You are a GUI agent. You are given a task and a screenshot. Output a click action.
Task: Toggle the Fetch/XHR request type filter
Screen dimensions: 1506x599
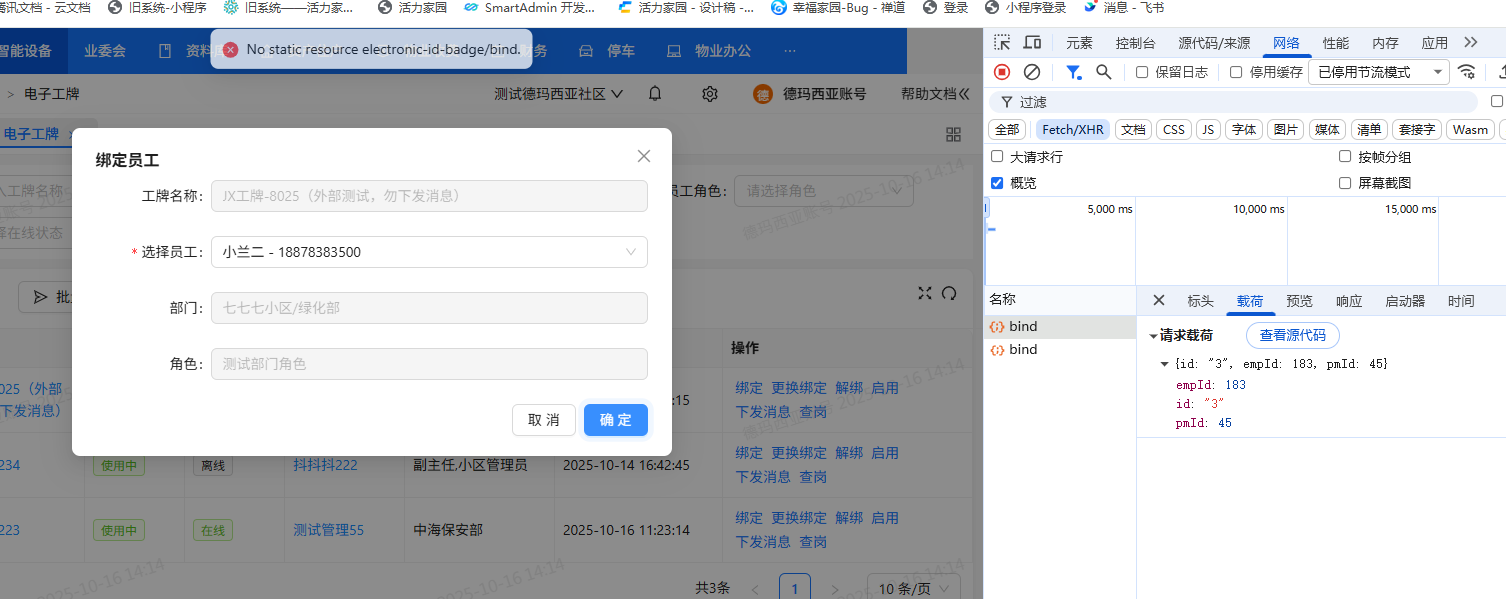(x=1073, y=130)
